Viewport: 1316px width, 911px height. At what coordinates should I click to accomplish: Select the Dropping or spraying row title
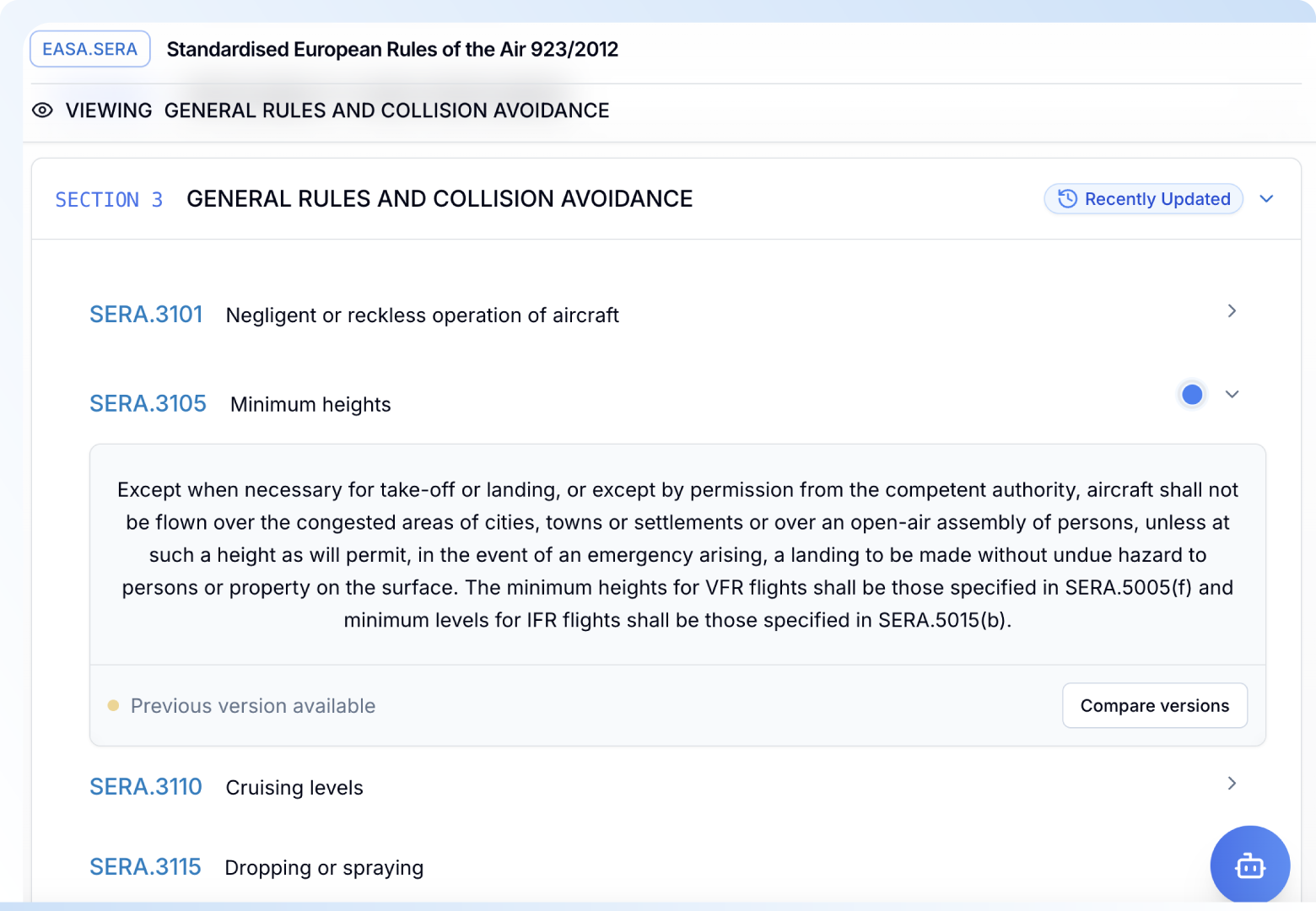pos(324,868)
